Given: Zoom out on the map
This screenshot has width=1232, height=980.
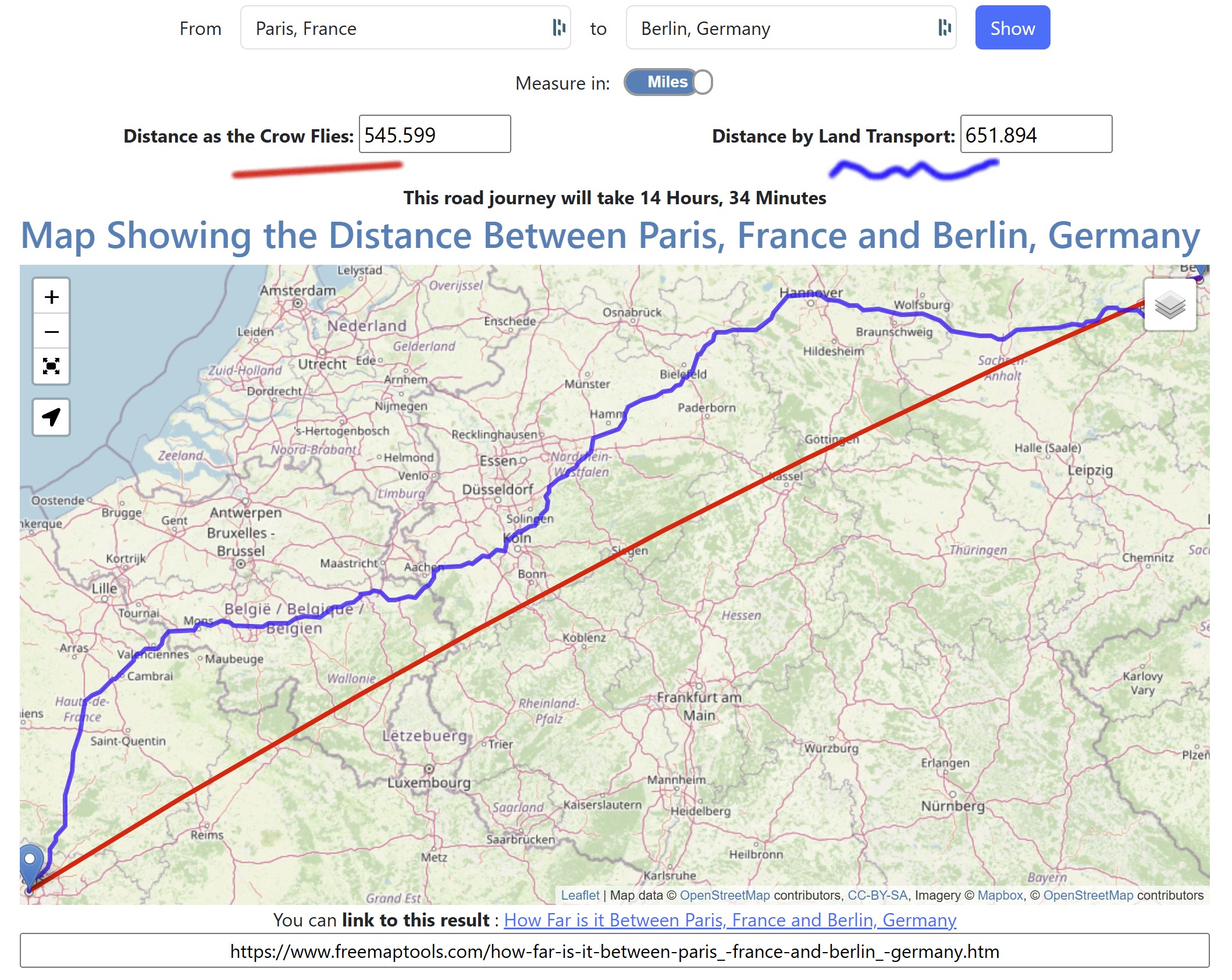Looking at the screenshot, I should [x=51, y=332].
